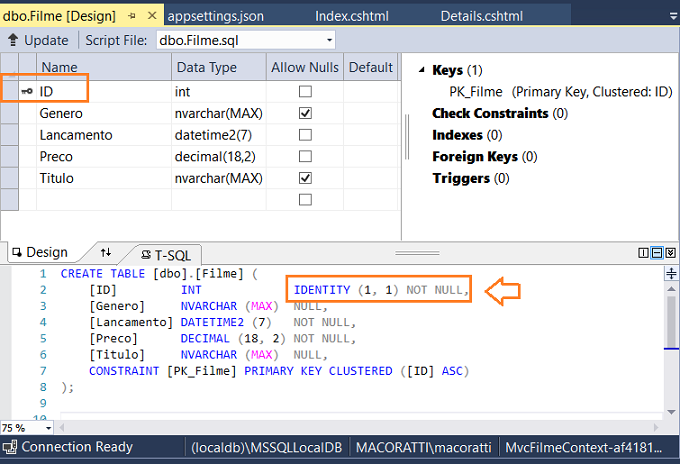Open the 75 % zoom dropdown
Image resolution: width=680 pixels, height=464 pixels.
[x=48, y=428]
